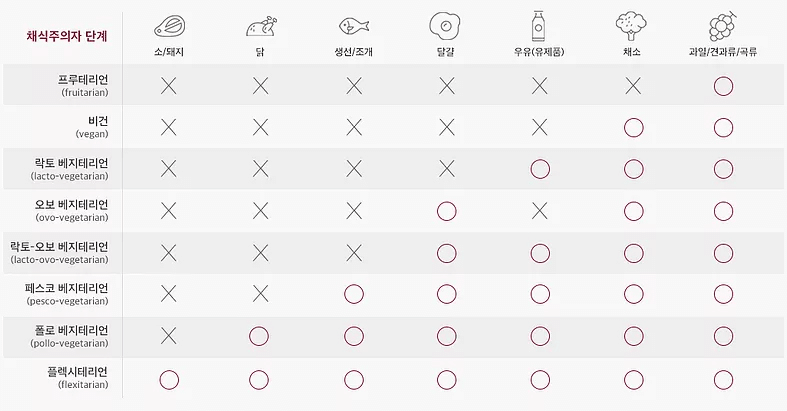Select the 프루테리언 (fruitarian) row label
Image resolution: width=787 pixels, height=411 pixels.
pyautogui.click(x=76, y=85)
